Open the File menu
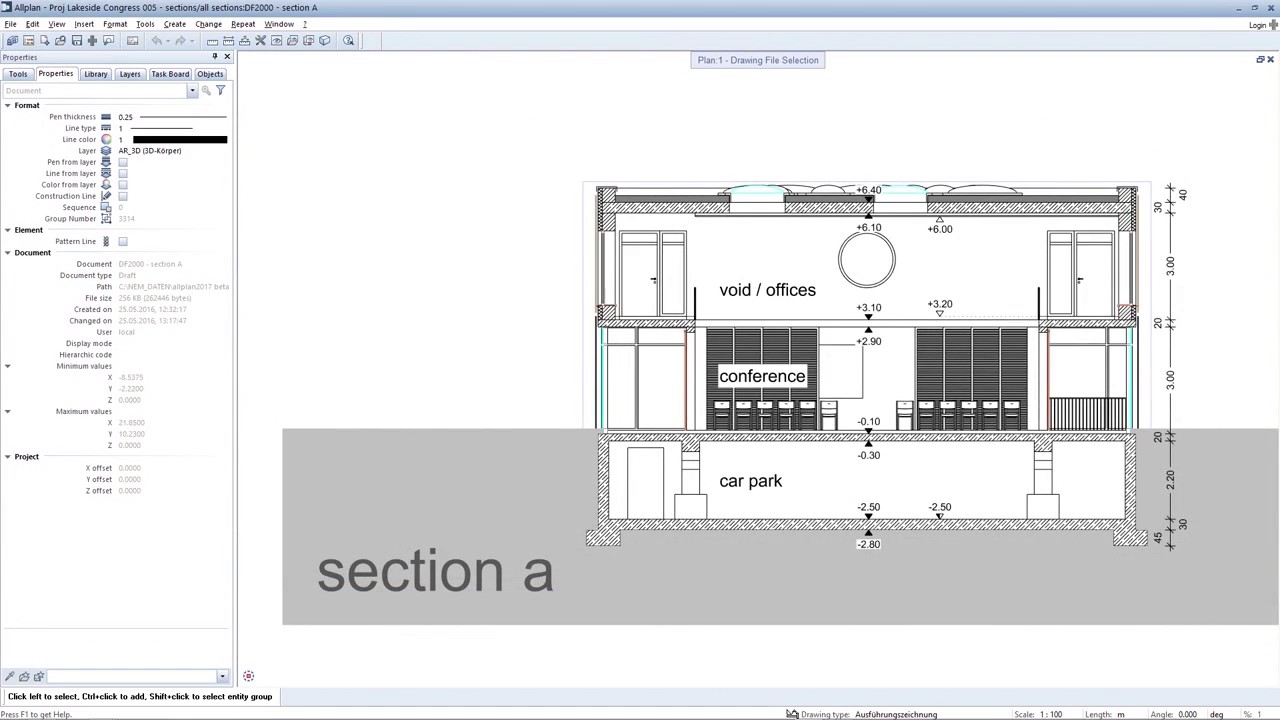The width and height of the screenshot is (1280, 720). click(10, 24)
